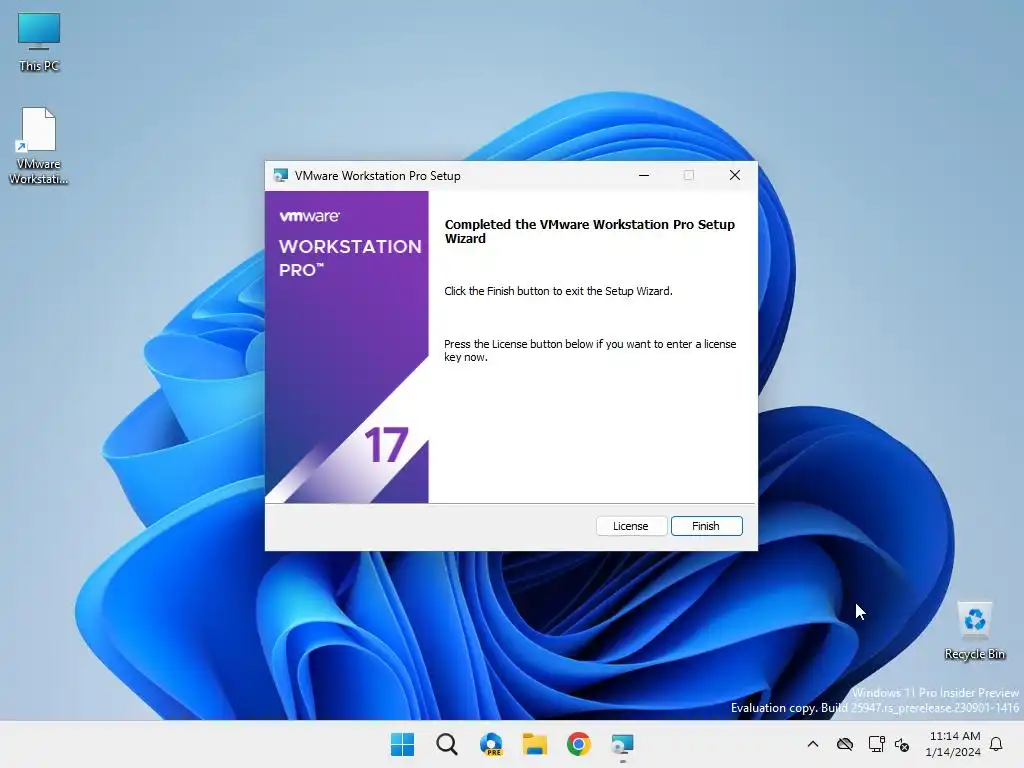
Task: Launch Google Chrome from taskbar
Action: pos(579,744)
